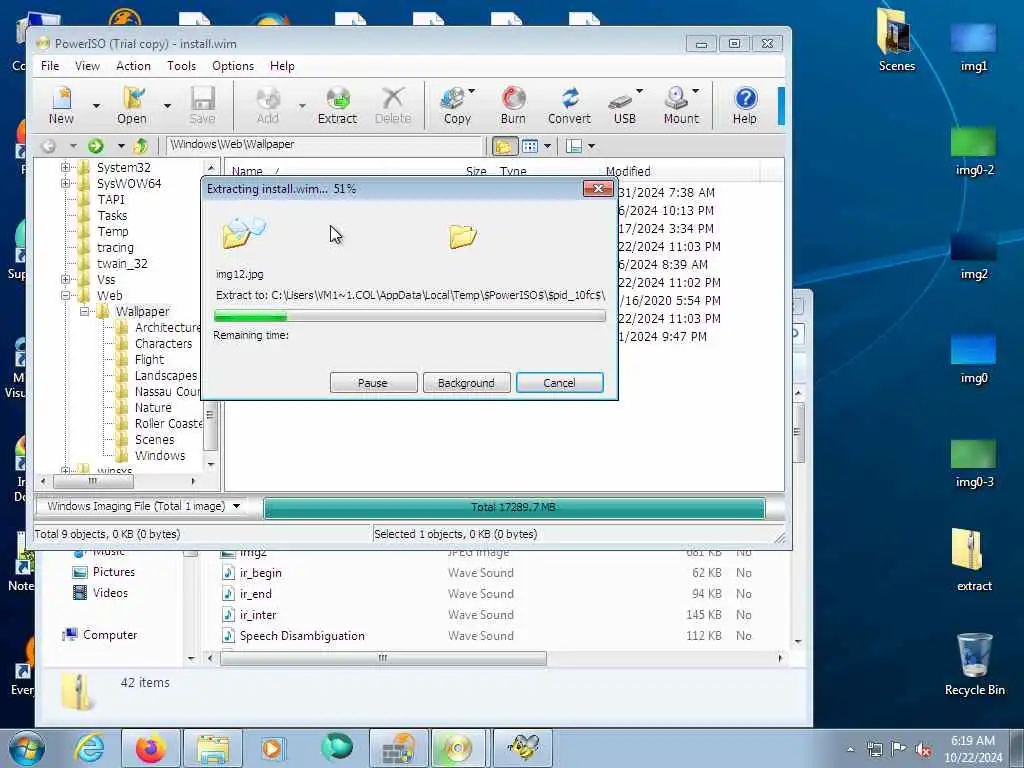Select the Scenes folder in tree

[154, 440]
